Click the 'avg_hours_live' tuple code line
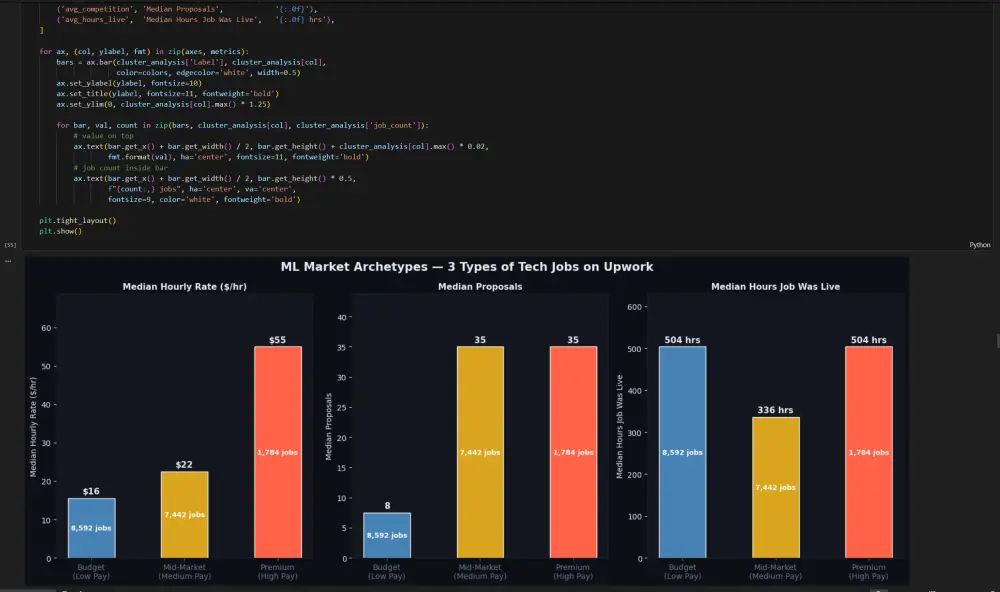The image size is (1000, 592). tap(195, 20)
